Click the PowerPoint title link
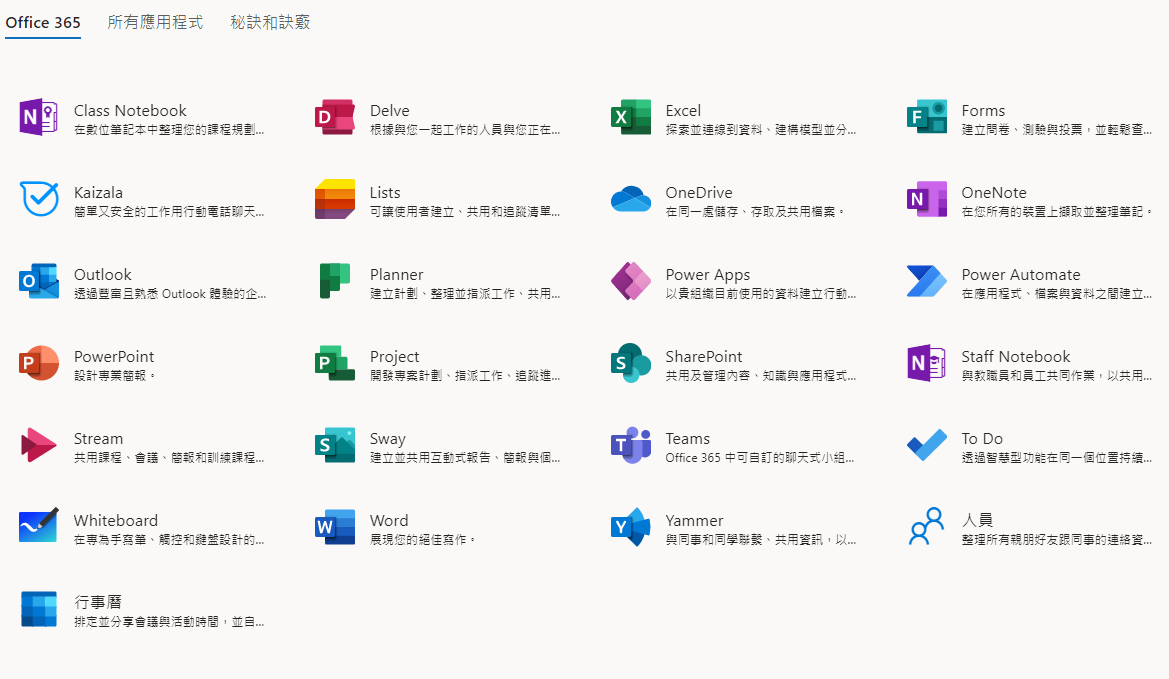Viewport: 1169px width, 679px height. pos(114,356)
